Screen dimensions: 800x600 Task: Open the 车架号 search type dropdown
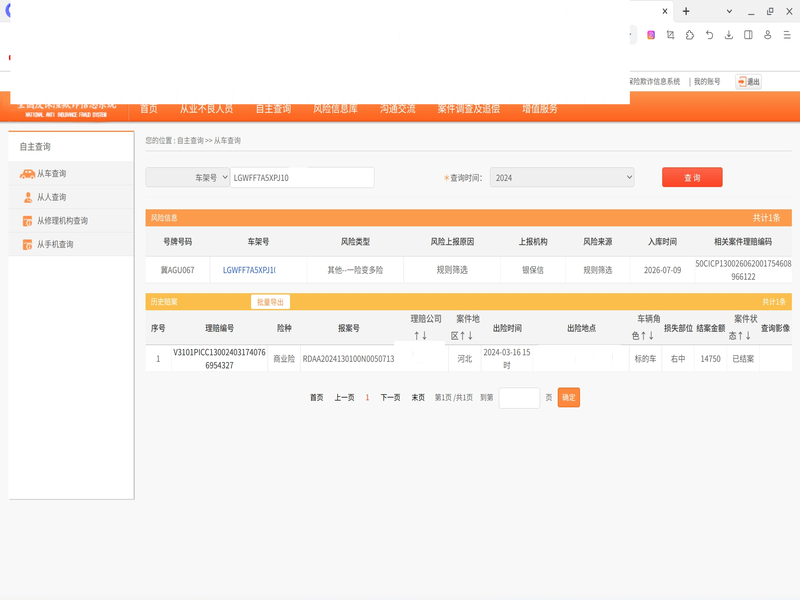click(187, 178)
